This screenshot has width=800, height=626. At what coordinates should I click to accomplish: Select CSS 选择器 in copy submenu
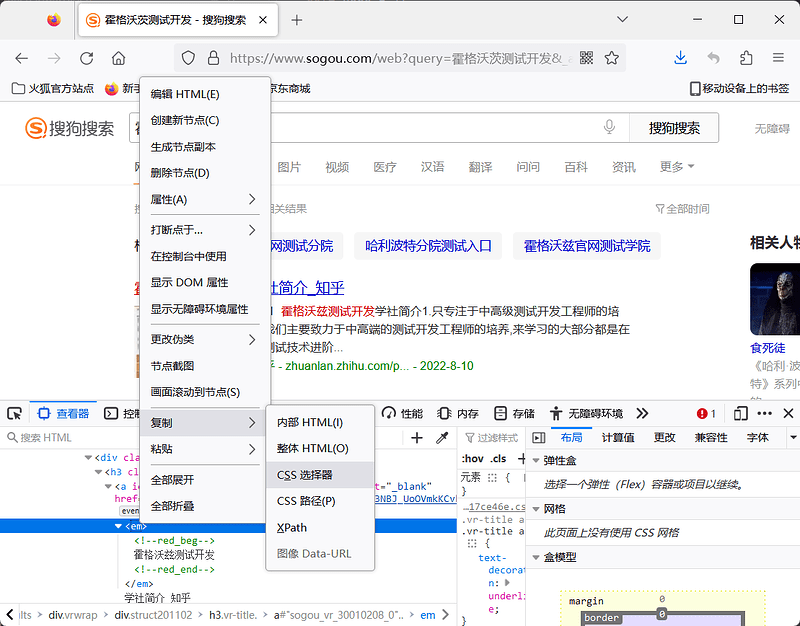[320, 474]
